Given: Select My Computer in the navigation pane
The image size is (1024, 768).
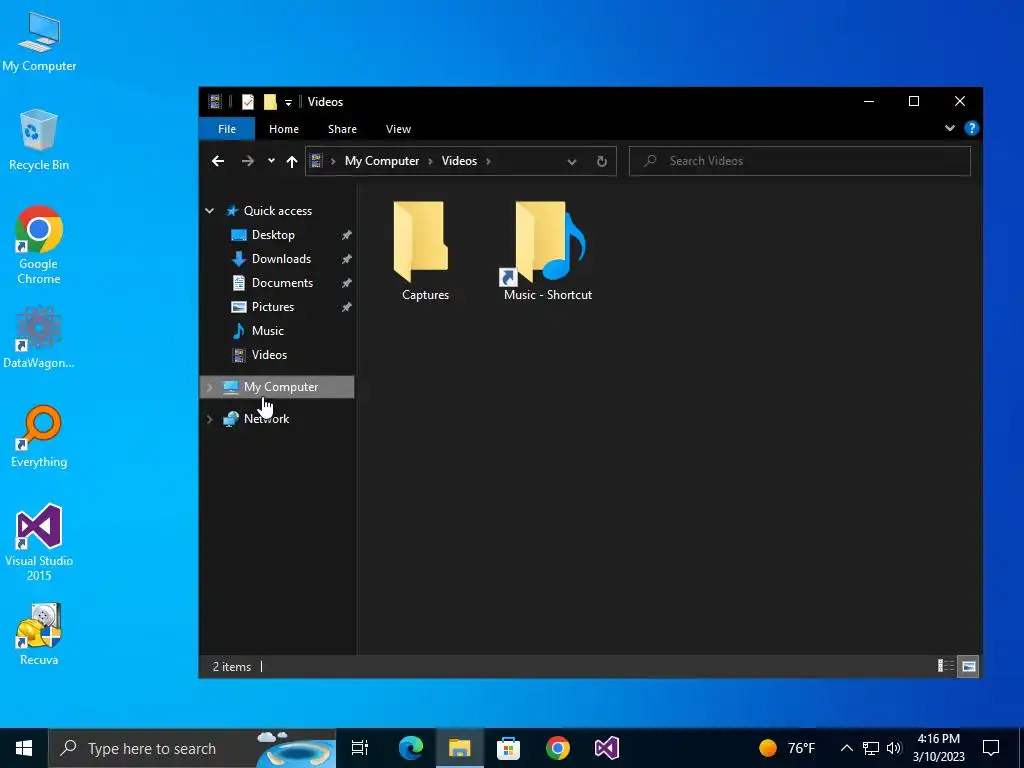Looking at the screenshot, I should click(x=281, y=387).
